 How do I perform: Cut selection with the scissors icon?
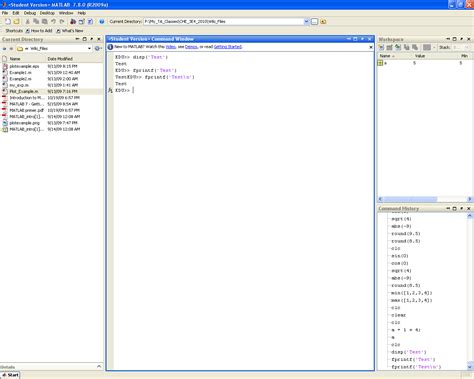[x=27, y=21]
